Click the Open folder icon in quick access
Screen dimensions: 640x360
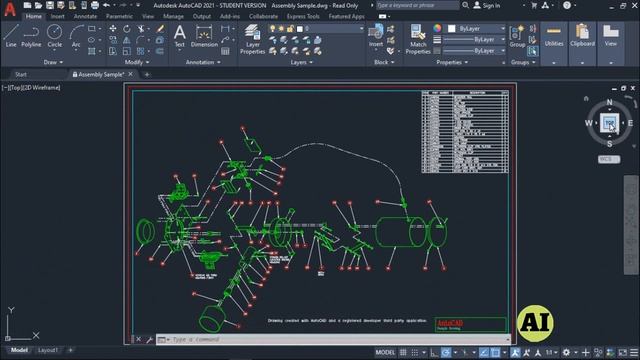point(38,5)
